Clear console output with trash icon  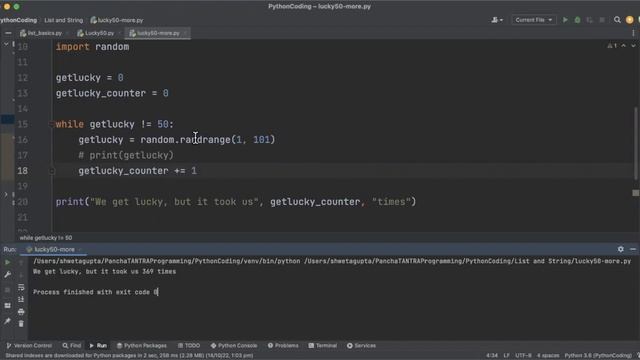tap(21, 324)
